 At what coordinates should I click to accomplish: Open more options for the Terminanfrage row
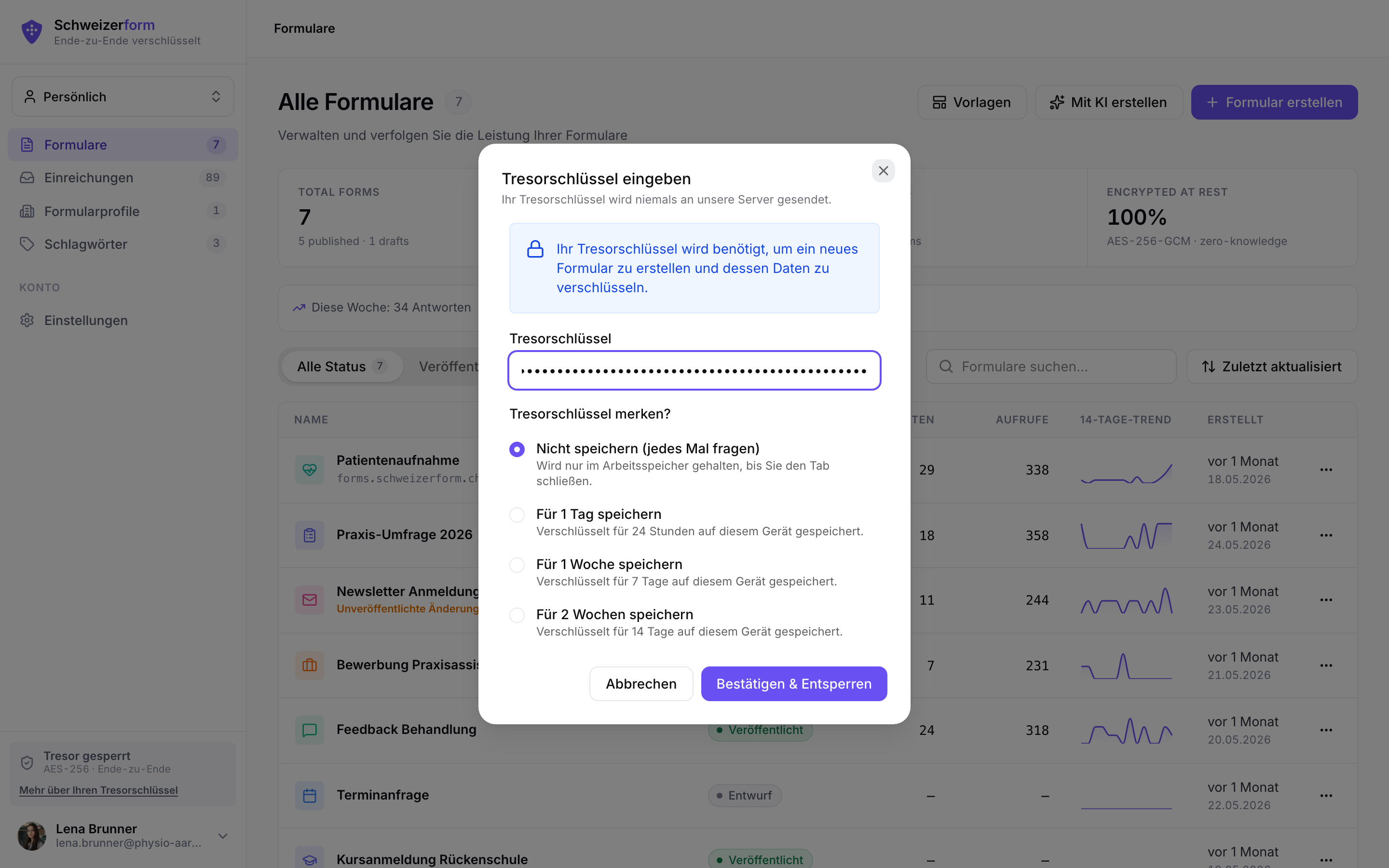click(x=1326, y=795)
